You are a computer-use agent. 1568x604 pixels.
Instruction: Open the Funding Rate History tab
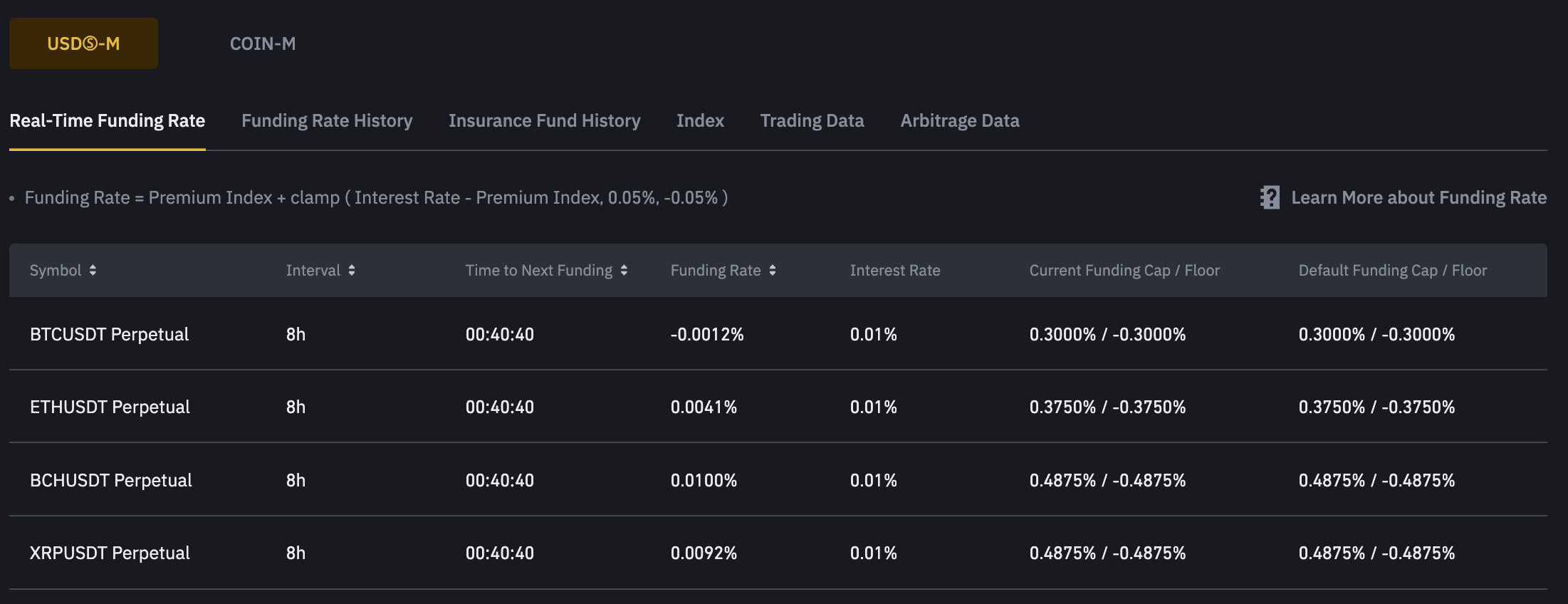[327, 120]
